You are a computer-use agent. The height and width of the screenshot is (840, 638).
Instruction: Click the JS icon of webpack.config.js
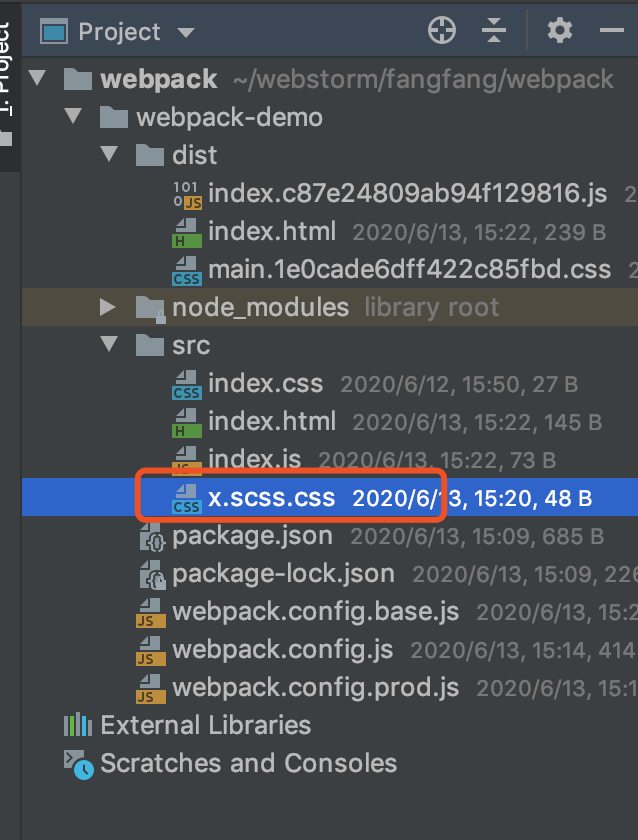coord(151,649)
